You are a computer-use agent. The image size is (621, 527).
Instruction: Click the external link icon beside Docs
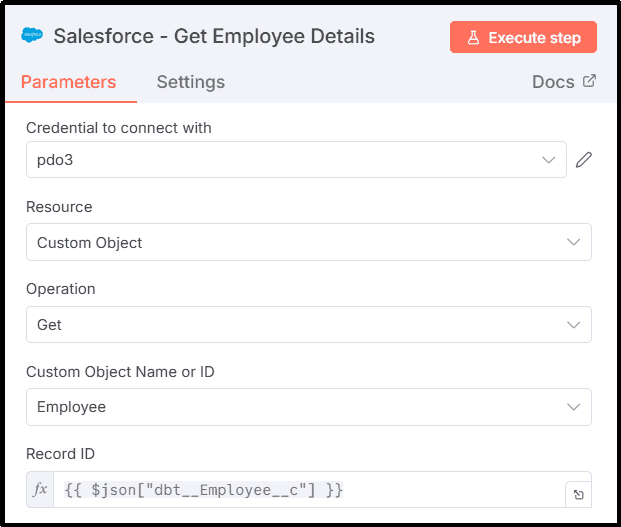(x=589, y=81)
